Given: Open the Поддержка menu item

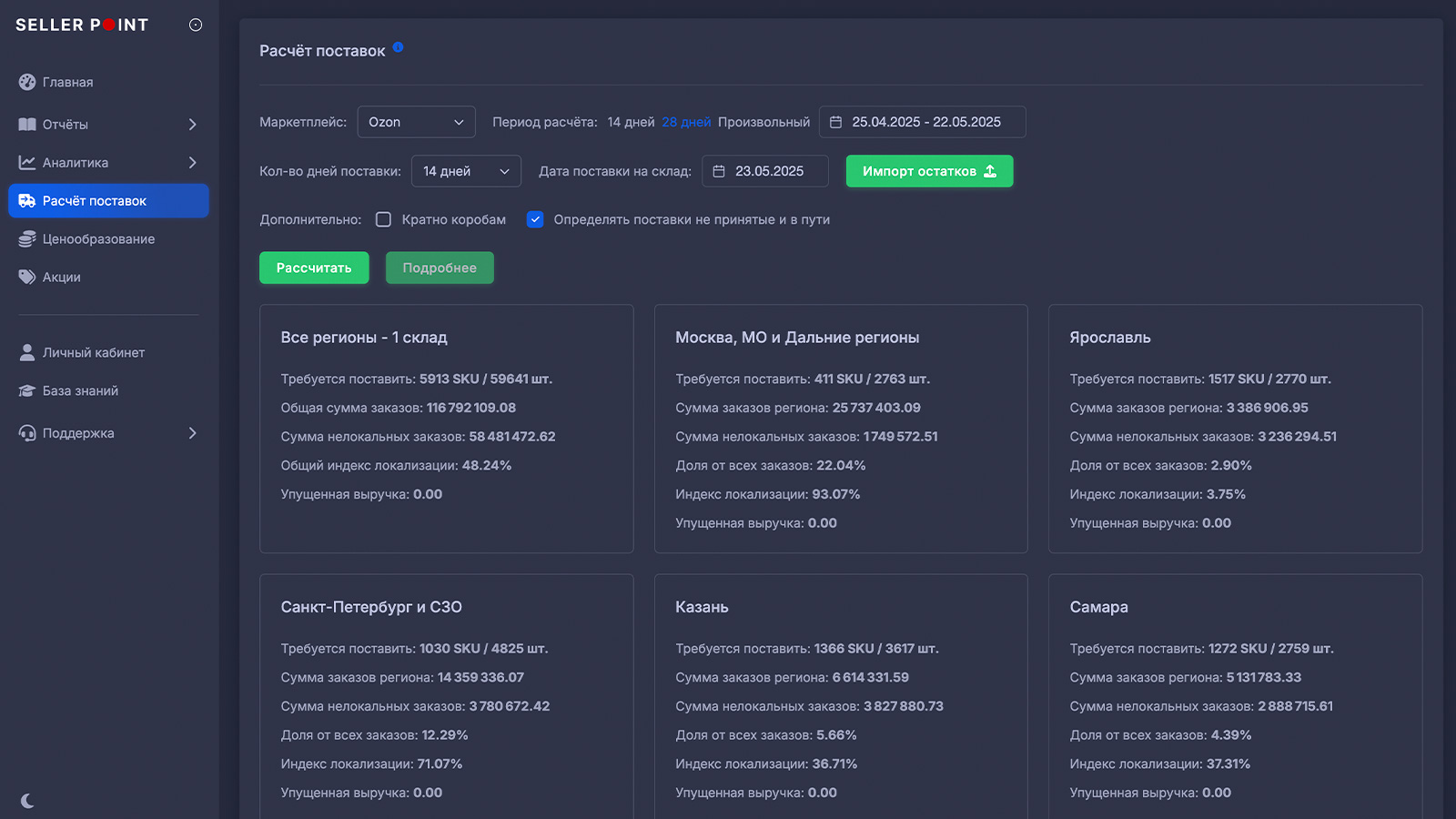Looking at the screenshot, I should (108, 433).
